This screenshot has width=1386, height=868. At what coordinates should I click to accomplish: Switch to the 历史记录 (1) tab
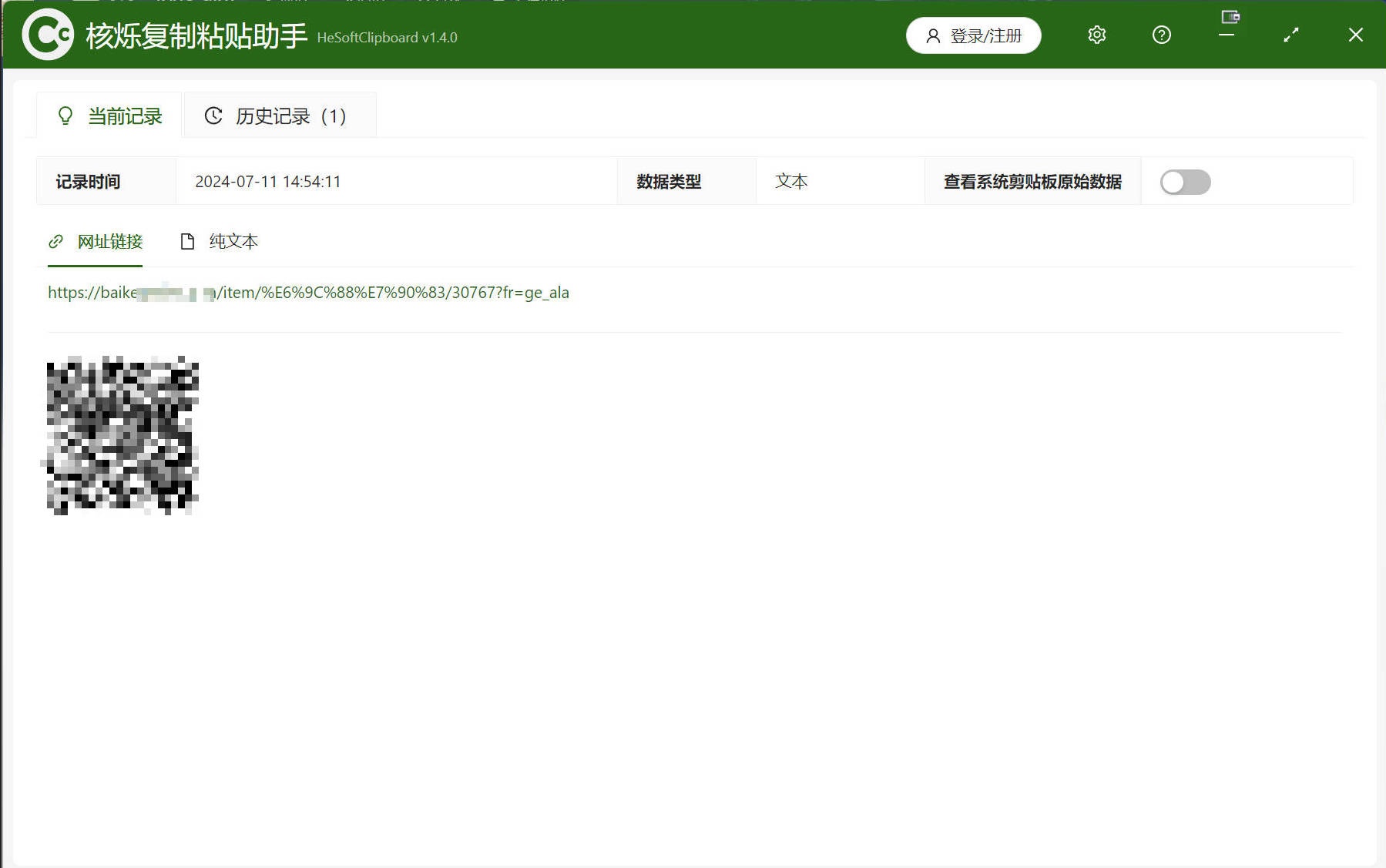[280, 116]
